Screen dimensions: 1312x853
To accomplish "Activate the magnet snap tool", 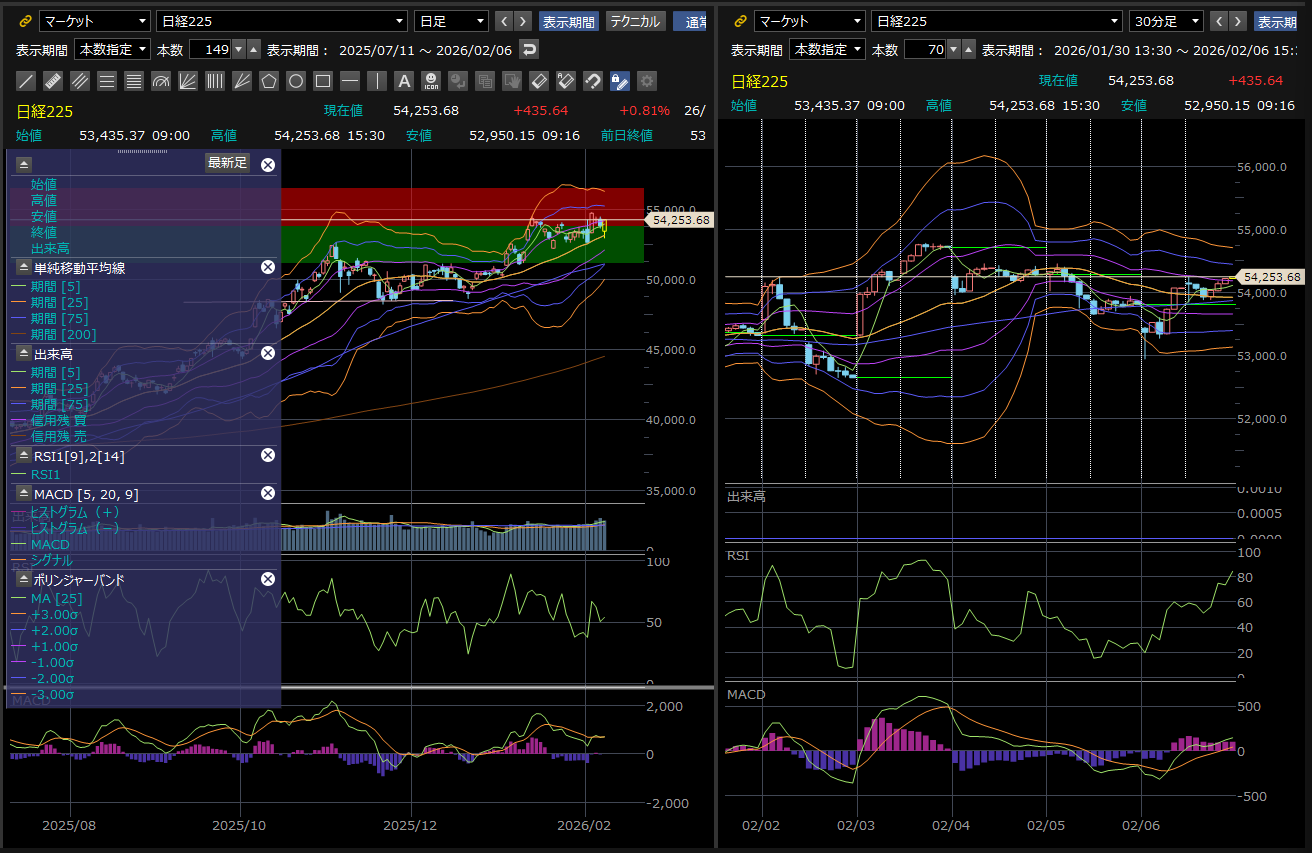I will pos(593,81).
